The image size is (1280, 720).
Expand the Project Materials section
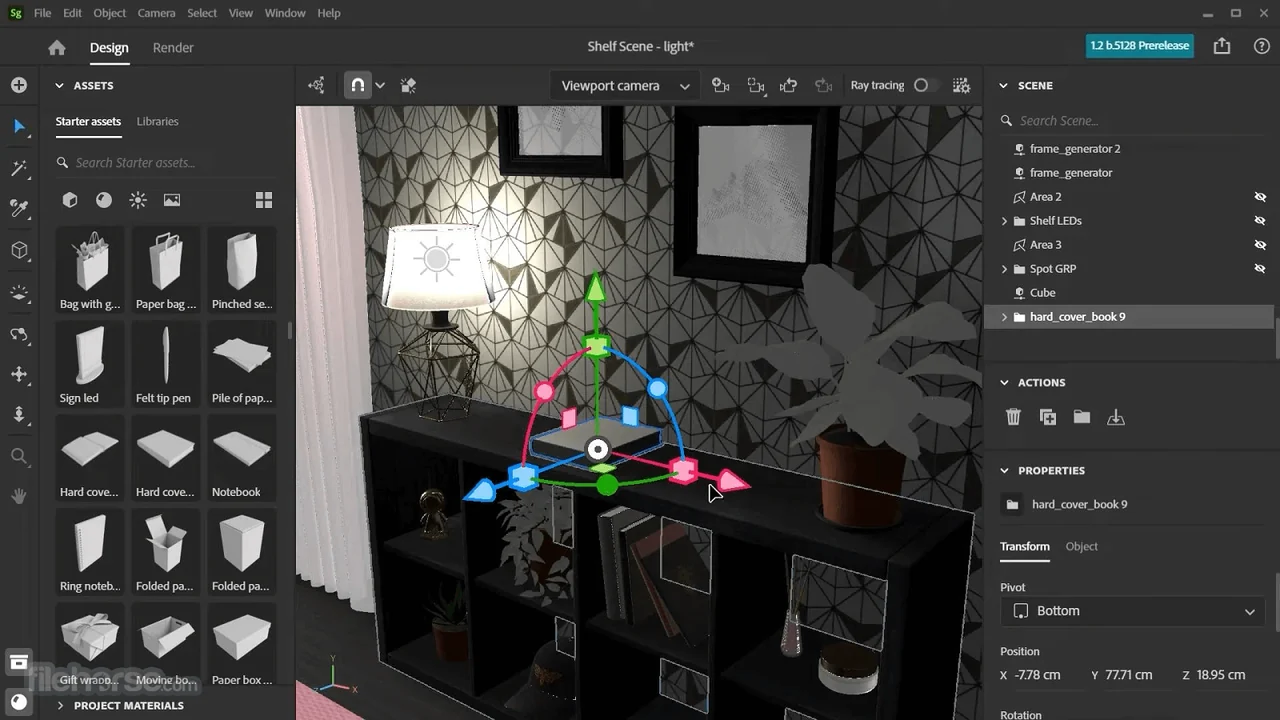coord(60,705)
